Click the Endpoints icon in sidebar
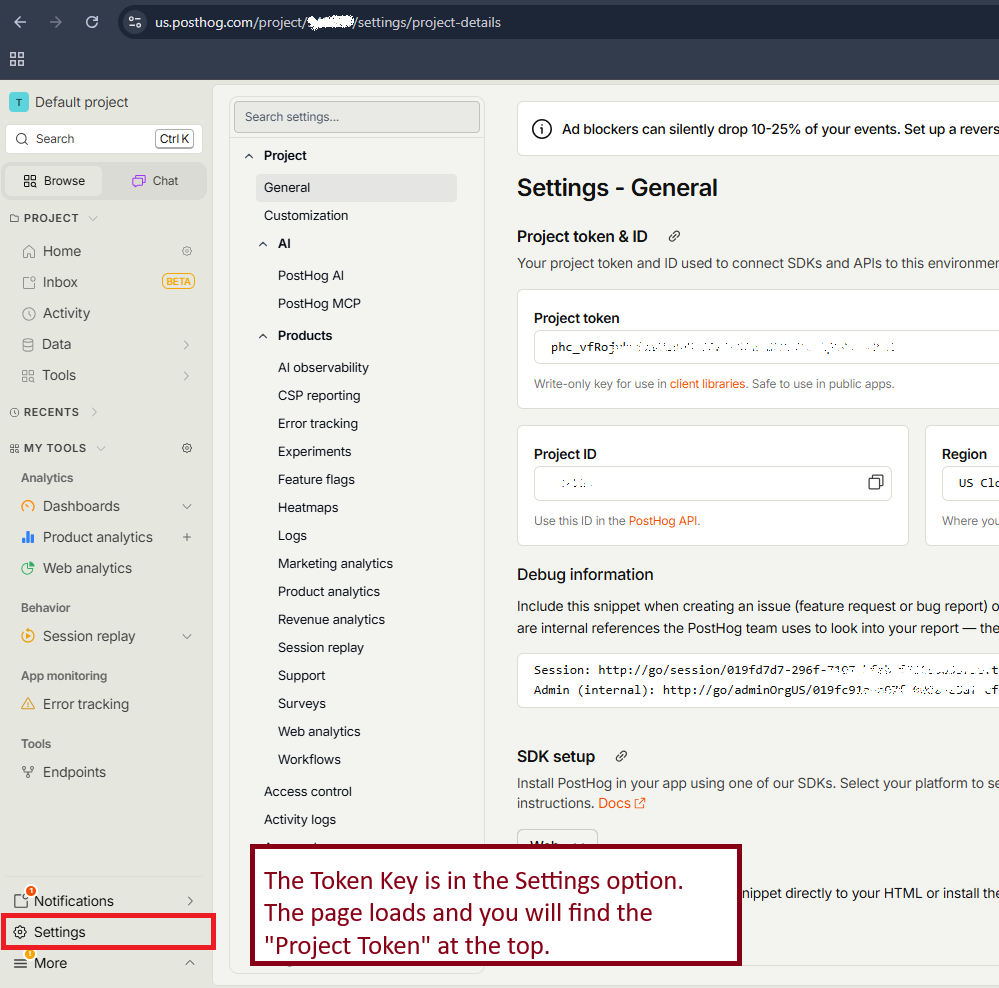Image resolution: width=999 pixels, height=988 pixels. (28, 772)
